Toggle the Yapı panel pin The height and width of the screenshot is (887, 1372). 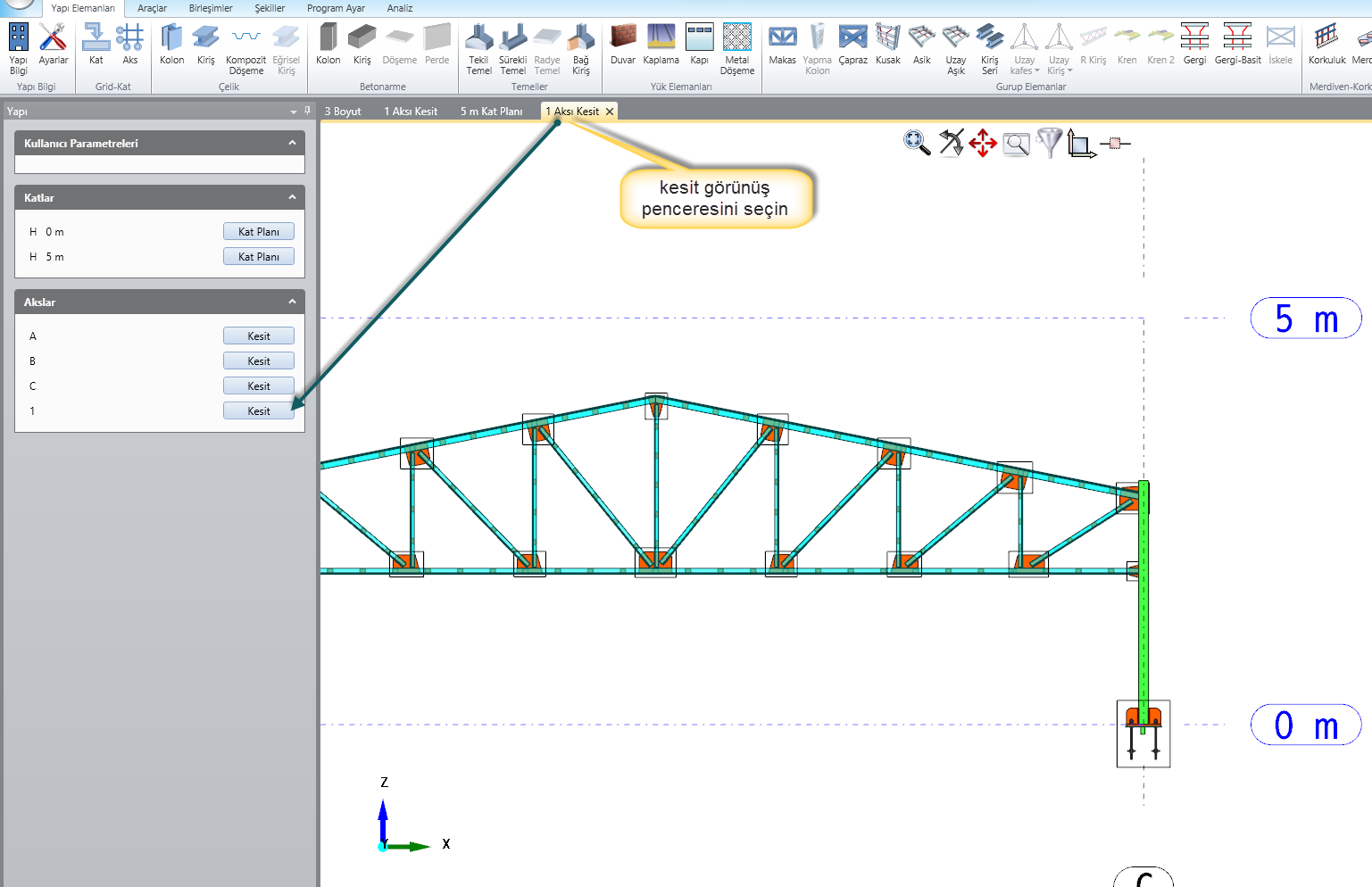(x=307, y=111)
